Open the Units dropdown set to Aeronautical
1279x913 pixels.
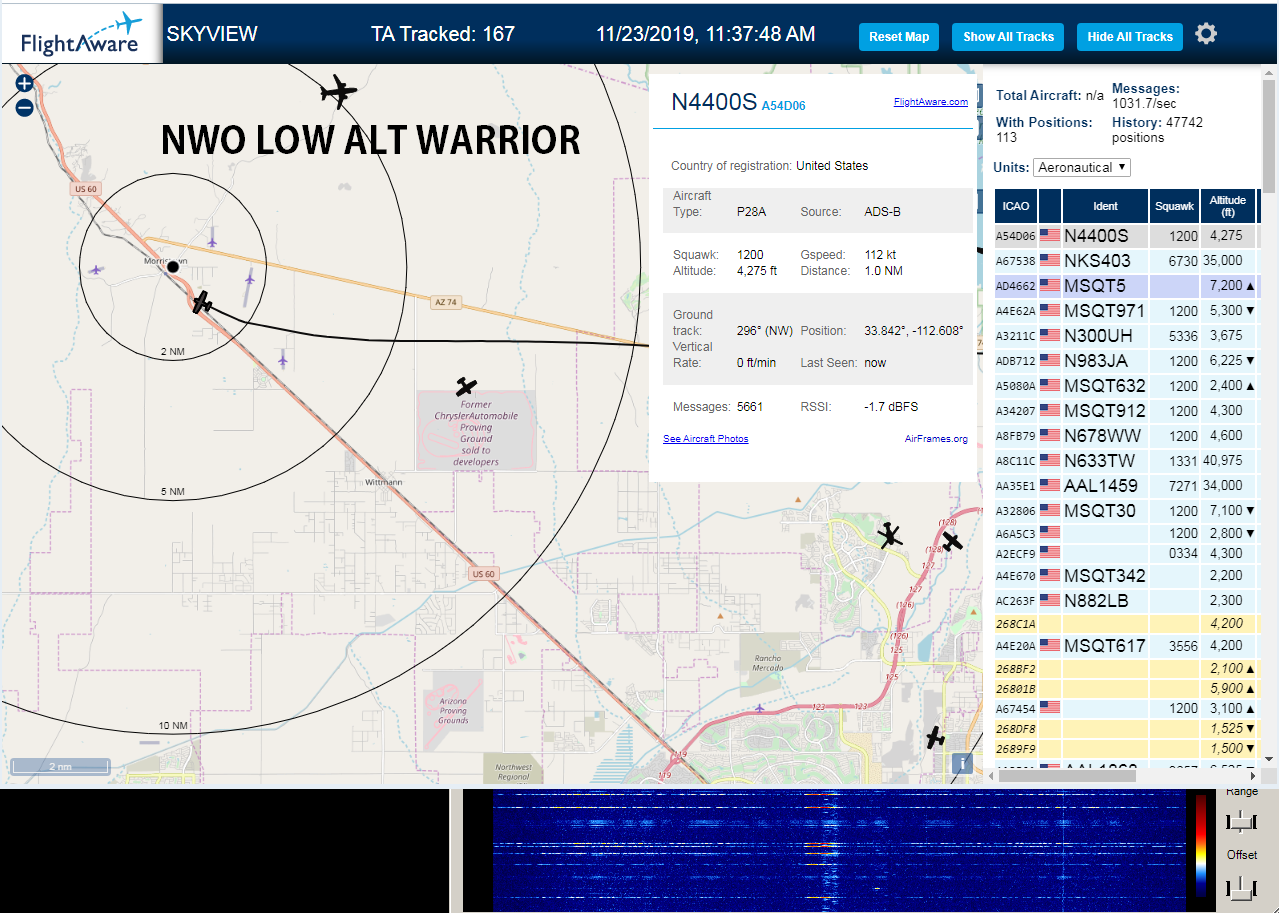[1082, 168]
